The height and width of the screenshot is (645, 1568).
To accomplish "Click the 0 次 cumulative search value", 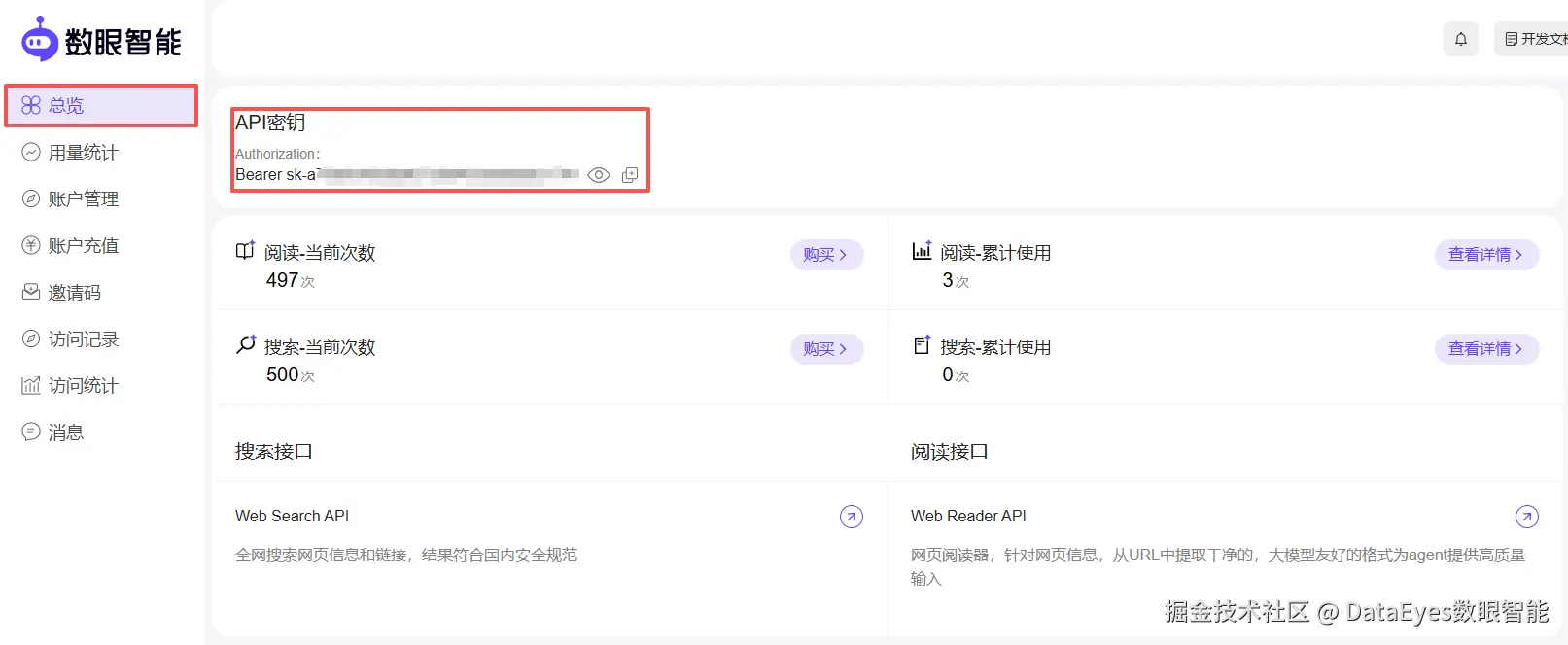I will (x=956, y=375).
